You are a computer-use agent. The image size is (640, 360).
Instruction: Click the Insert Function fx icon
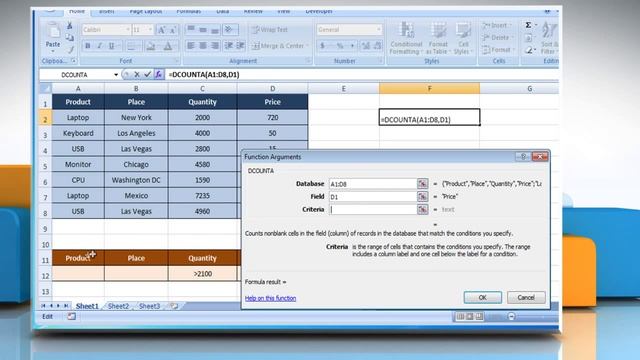coord(158,74)
